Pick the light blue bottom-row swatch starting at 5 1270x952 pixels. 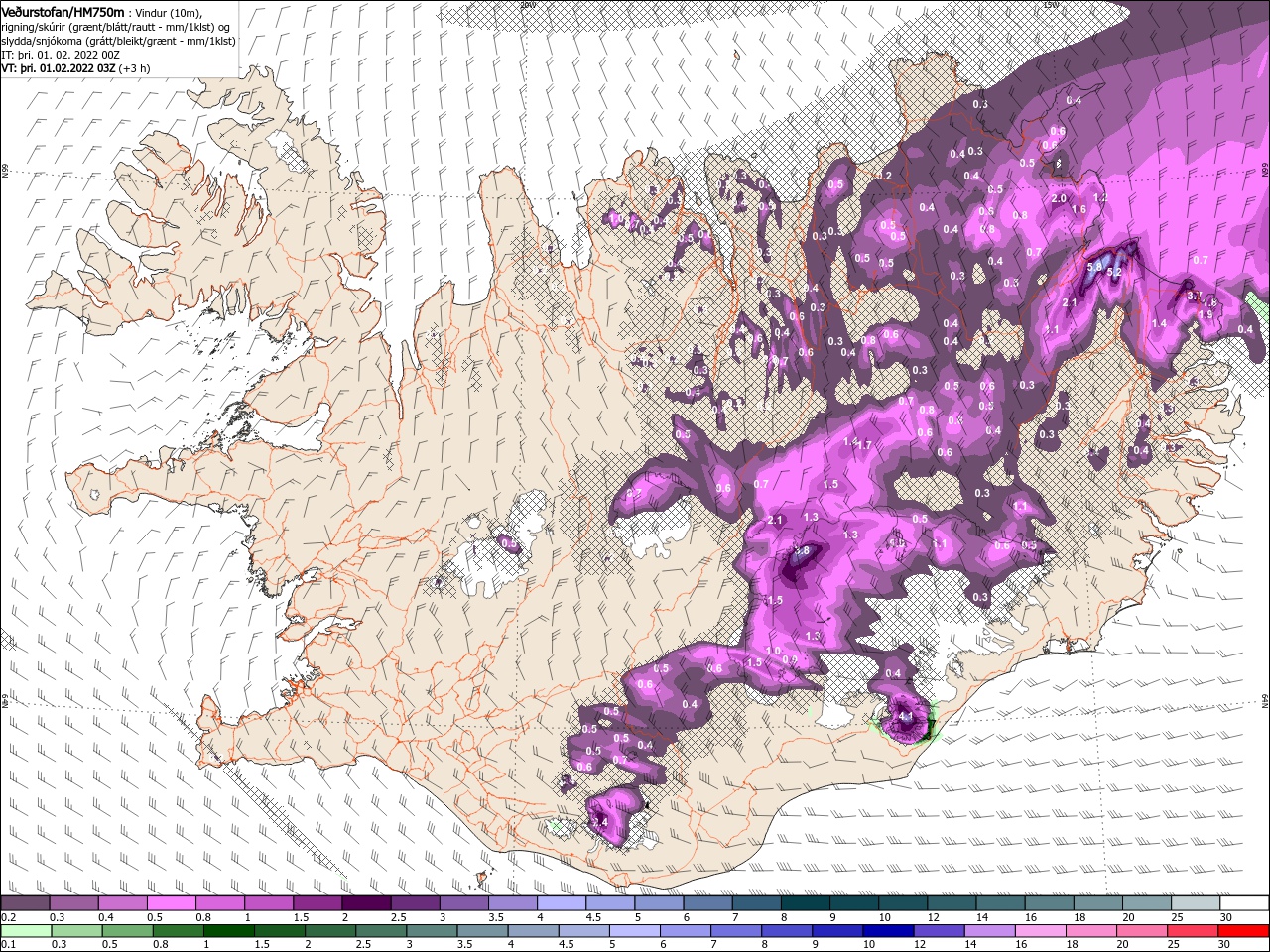(633, 931)
